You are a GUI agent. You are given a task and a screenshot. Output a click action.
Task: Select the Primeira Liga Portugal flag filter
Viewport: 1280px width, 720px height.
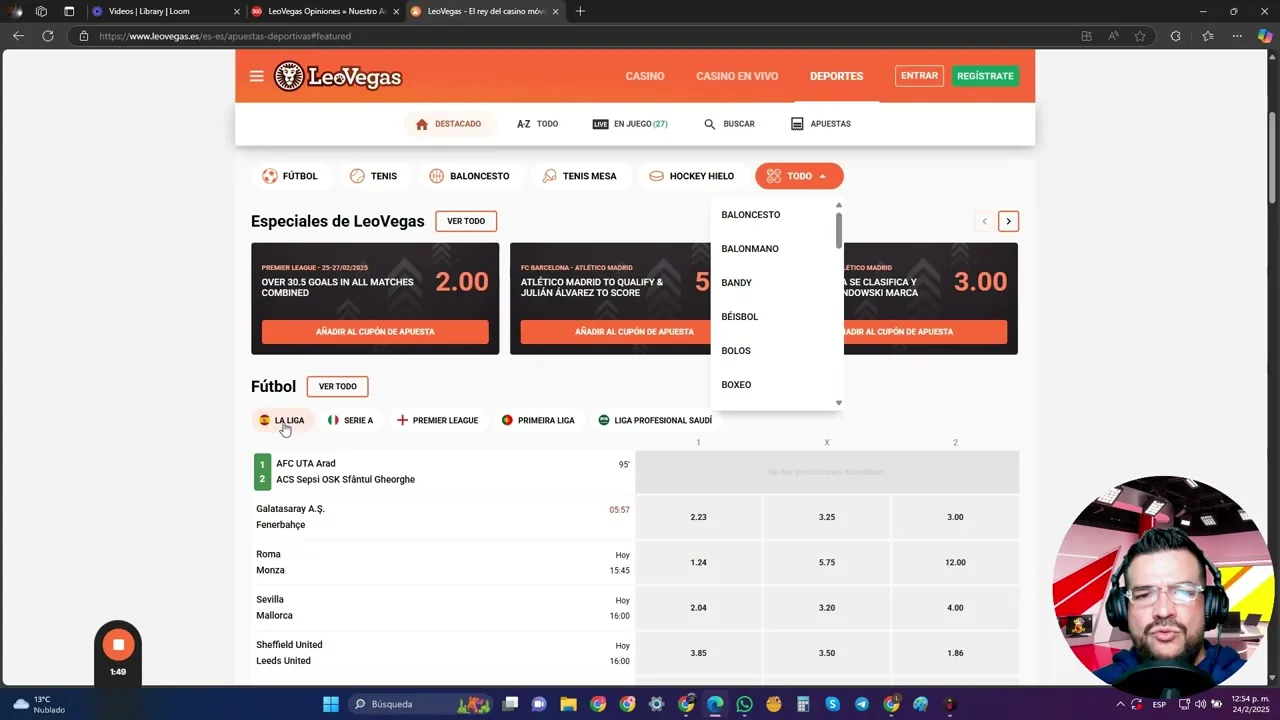click(538, 420)
